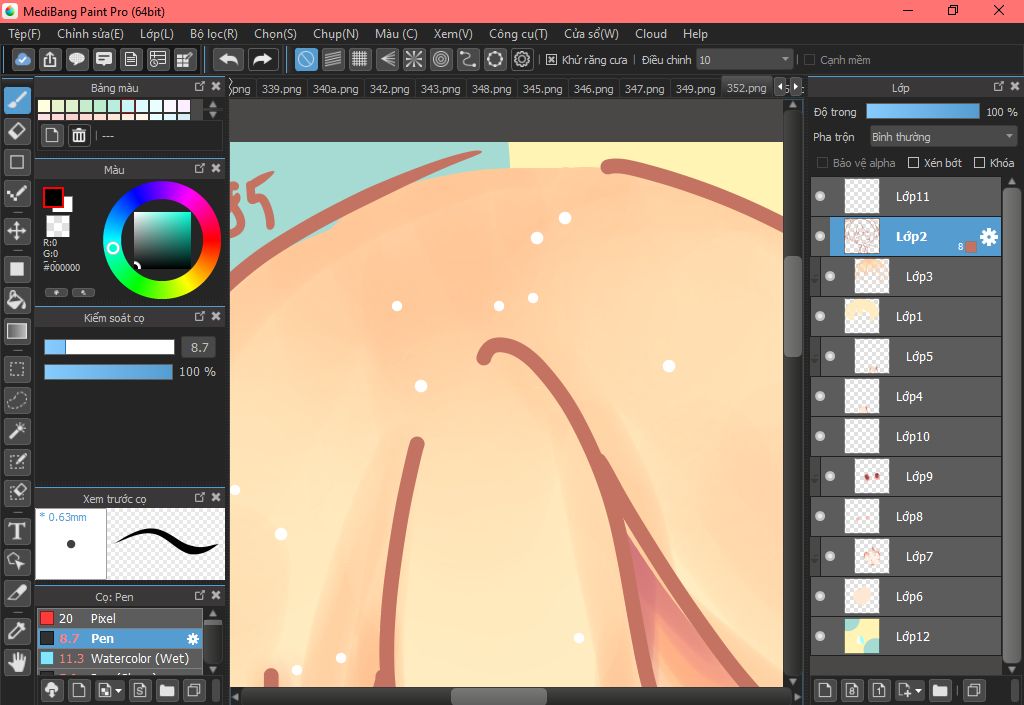1024x705 pixels.
Task: Click the brush size slider showing 8.7
Action: (109, 347)
